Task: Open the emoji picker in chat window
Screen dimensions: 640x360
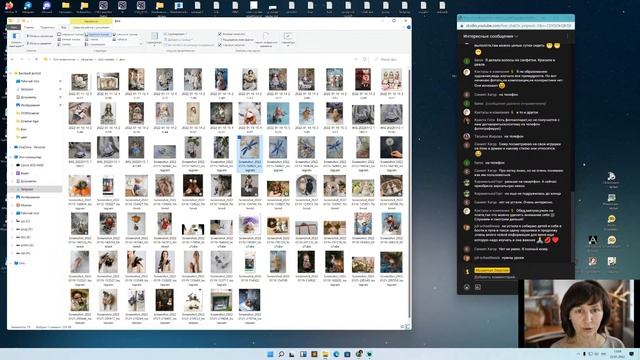Action: 467,287
